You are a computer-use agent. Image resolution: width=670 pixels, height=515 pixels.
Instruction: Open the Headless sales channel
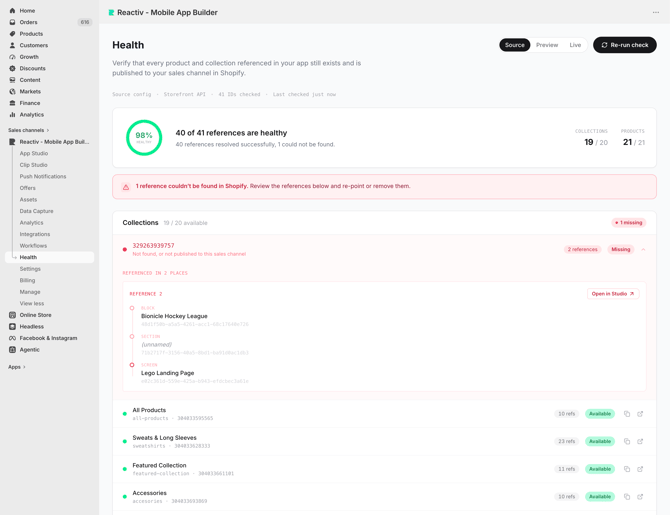[x=32, y=327]
